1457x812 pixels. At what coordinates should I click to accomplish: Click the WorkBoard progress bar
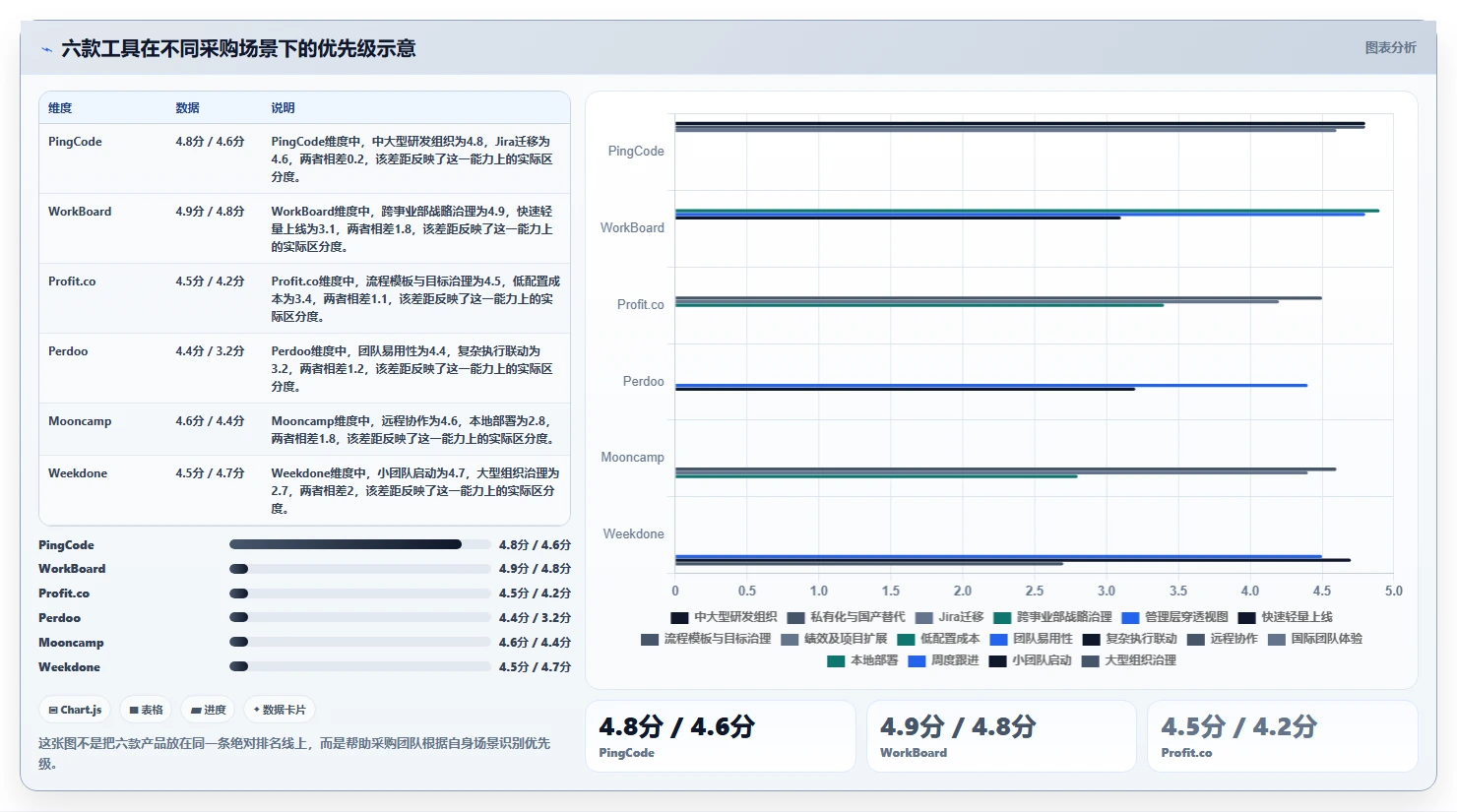click(360, 569)
